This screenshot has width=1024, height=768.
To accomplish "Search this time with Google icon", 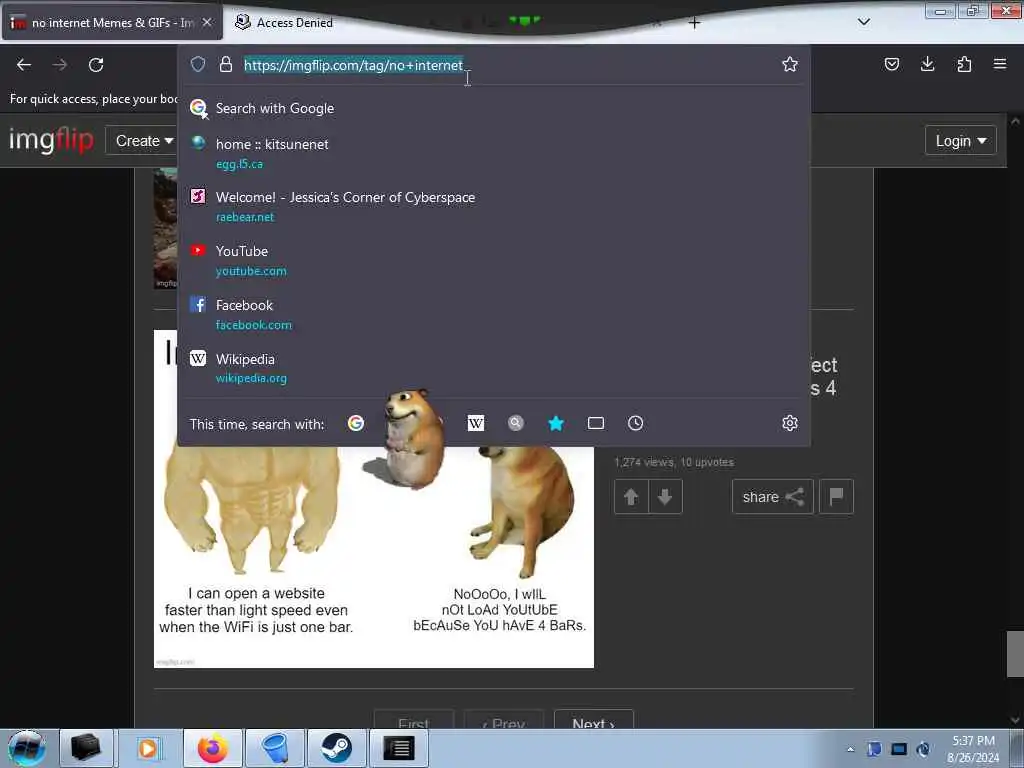I will (356, 423).
